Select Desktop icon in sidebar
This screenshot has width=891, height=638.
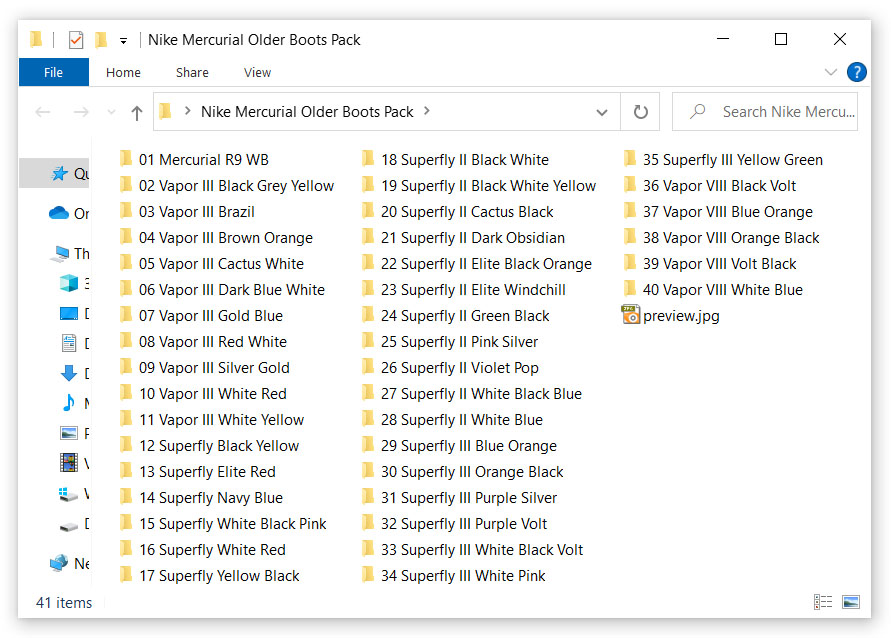[x=69, y=313]
